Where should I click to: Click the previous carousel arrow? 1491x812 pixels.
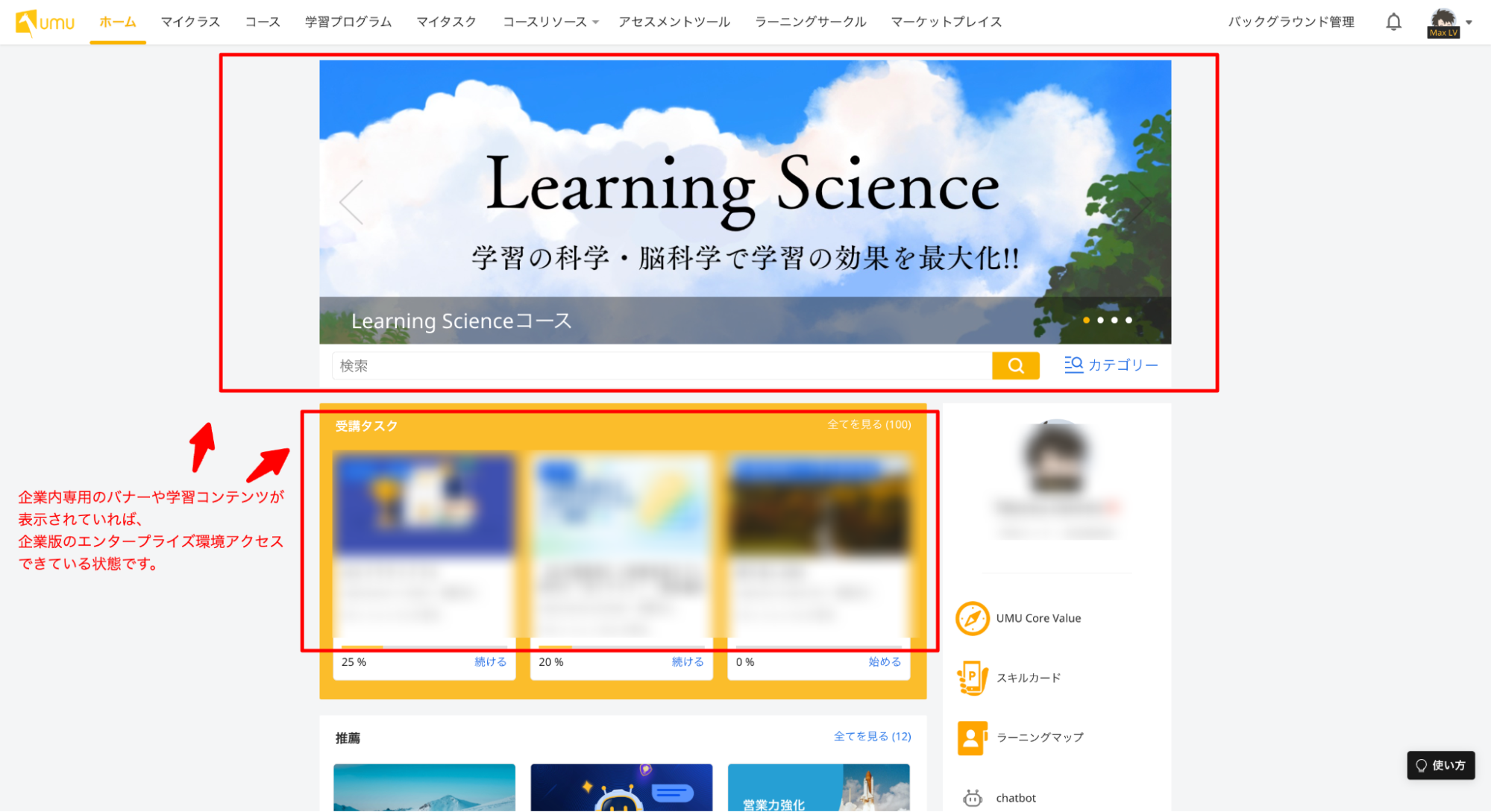point(351,202)
